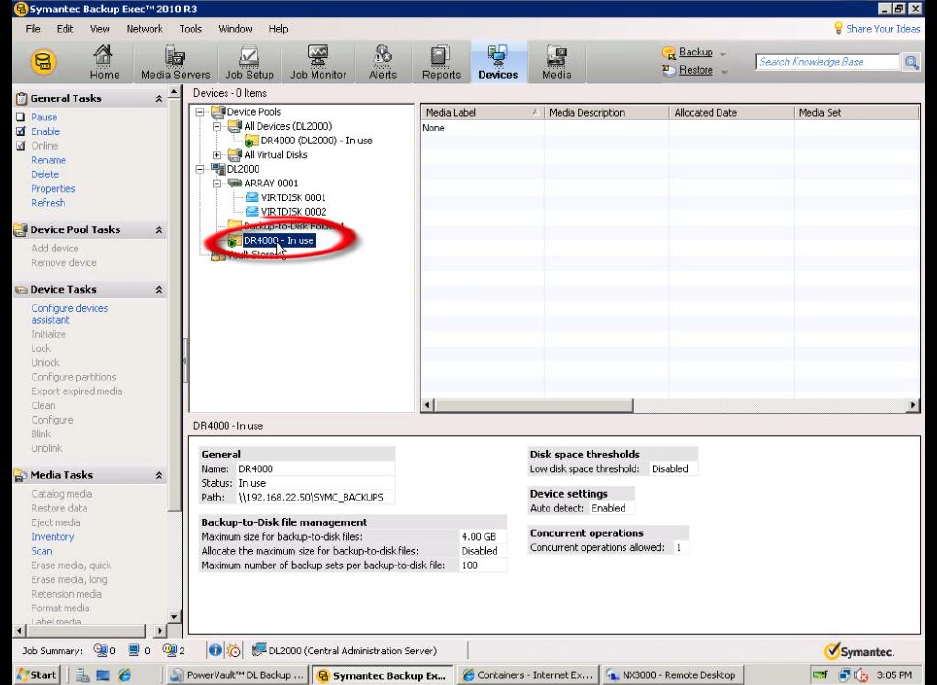937x685 pixels.
Task: Click the Search Knowledge Base field
Action: 828,62
